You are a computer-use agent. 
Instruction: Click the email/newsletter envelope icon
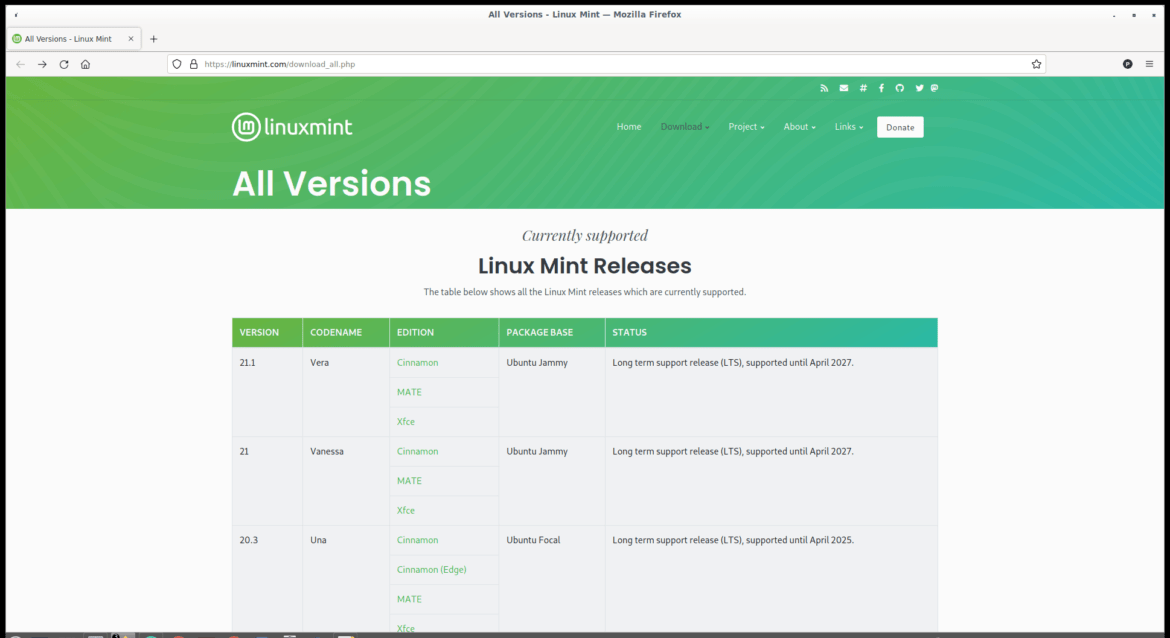coord(844,88)
